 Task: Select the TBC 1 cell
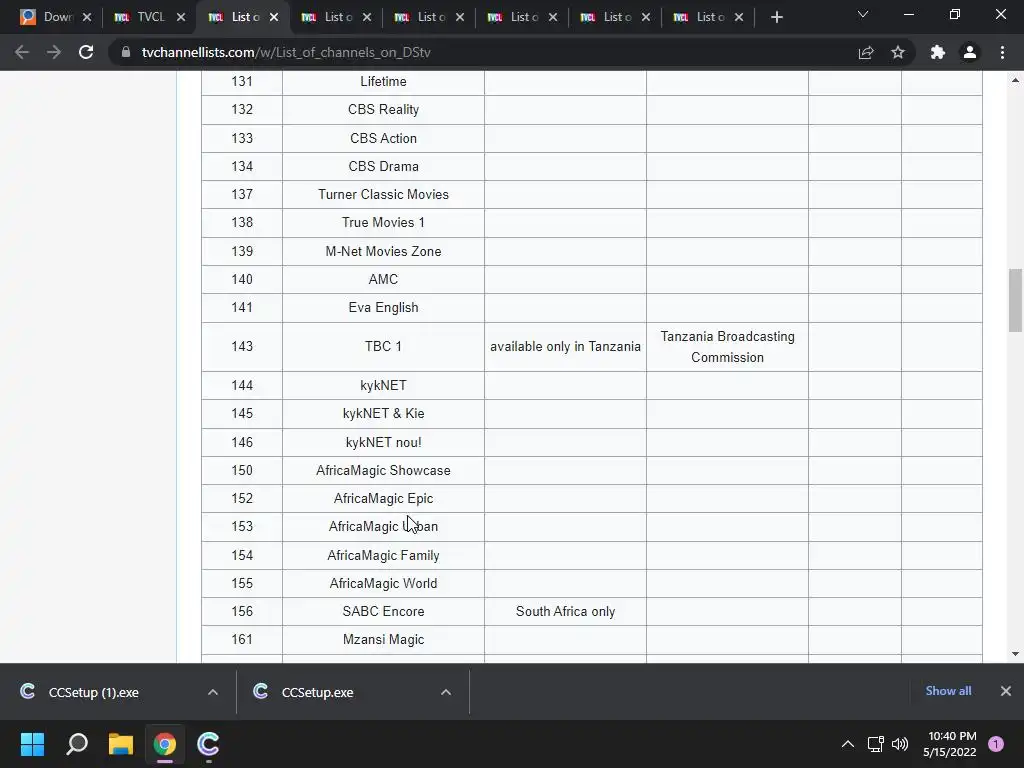coord(383,347)
